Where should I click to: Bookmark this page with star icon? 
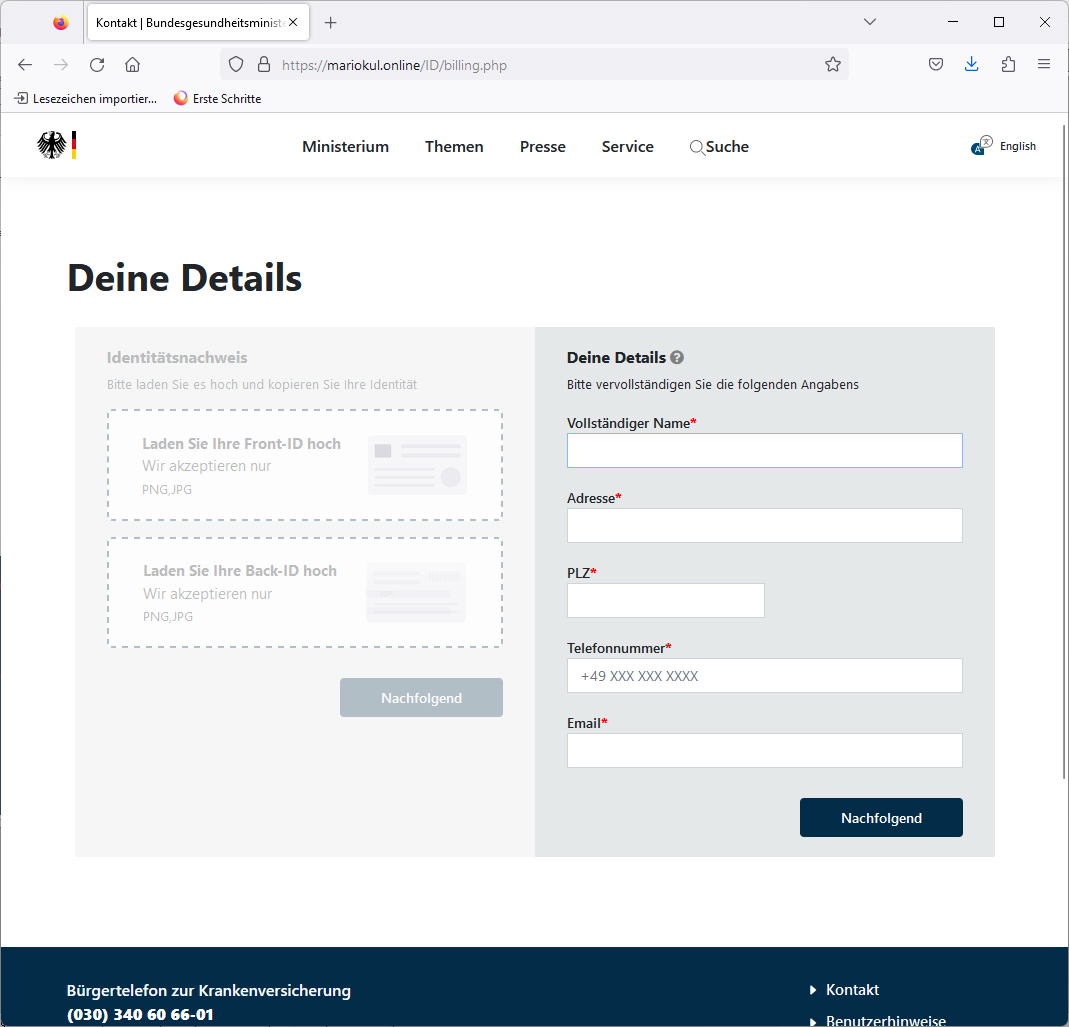pos(832,65)
